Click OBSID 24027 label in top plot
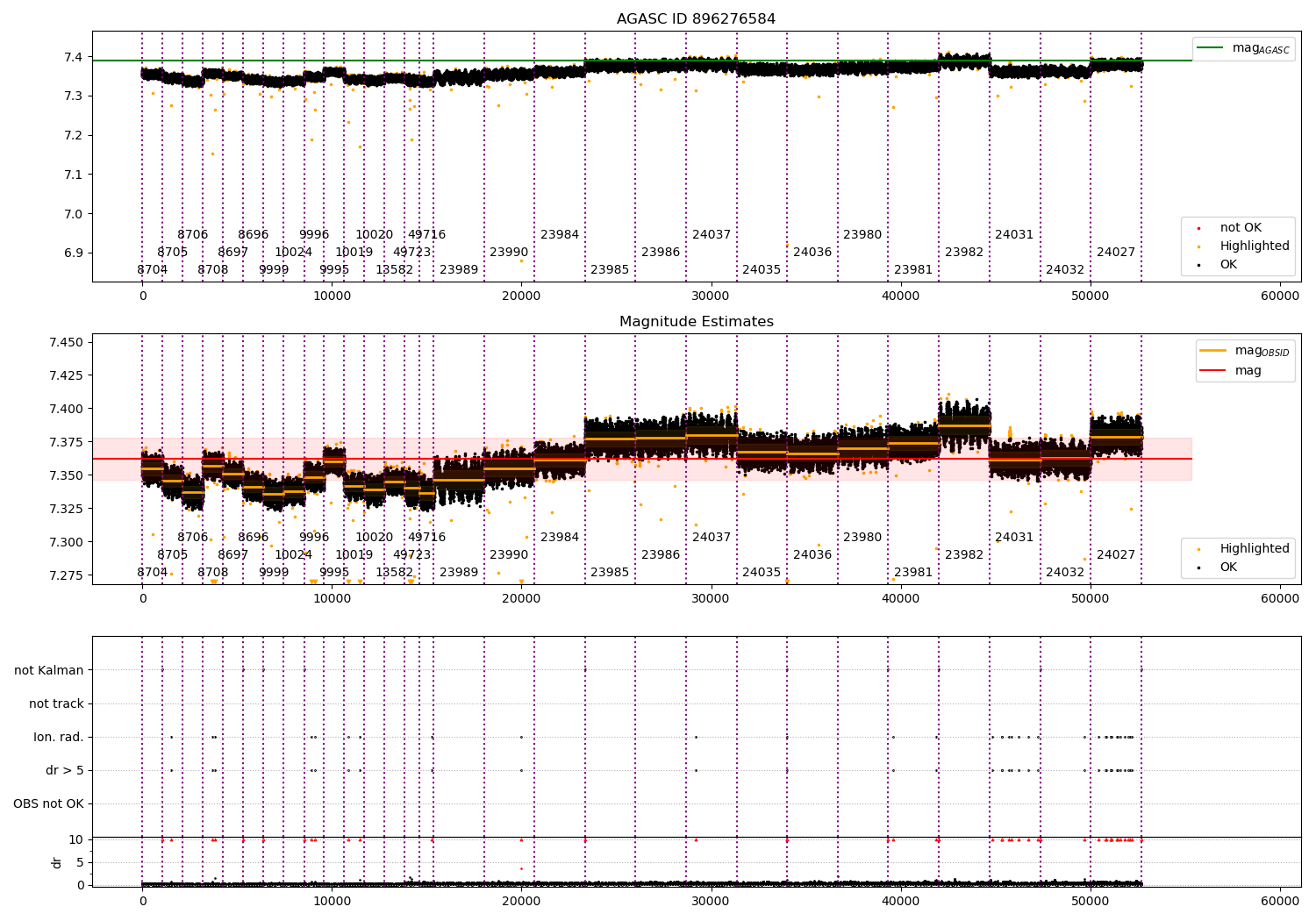Screen dimensions: 1316x921 [x=1116, y=253]
